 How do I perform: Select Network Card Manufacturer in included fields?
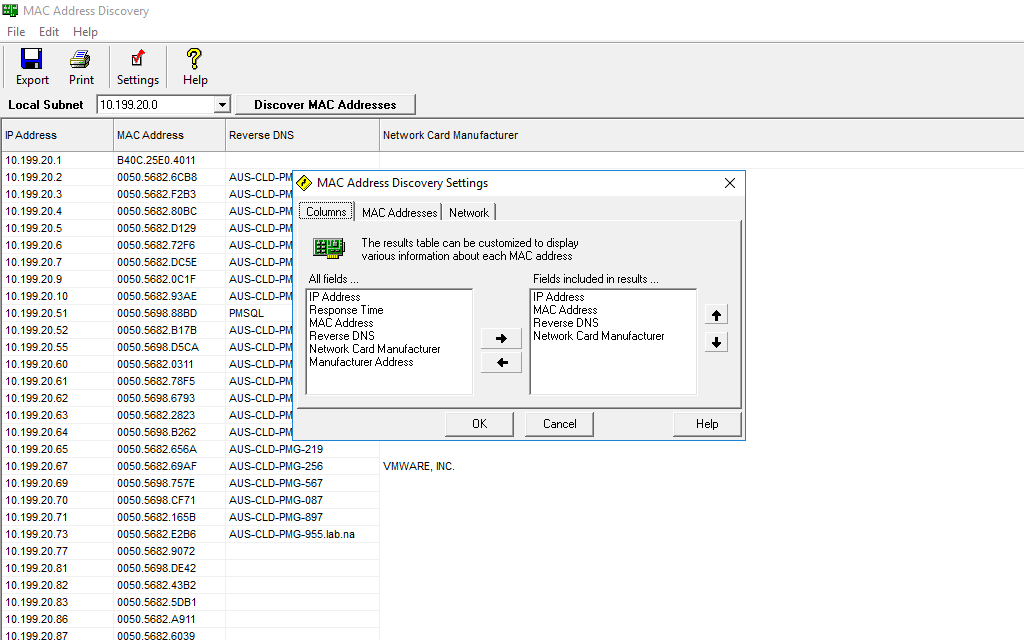pyautogui.click(x=598, y=336)
